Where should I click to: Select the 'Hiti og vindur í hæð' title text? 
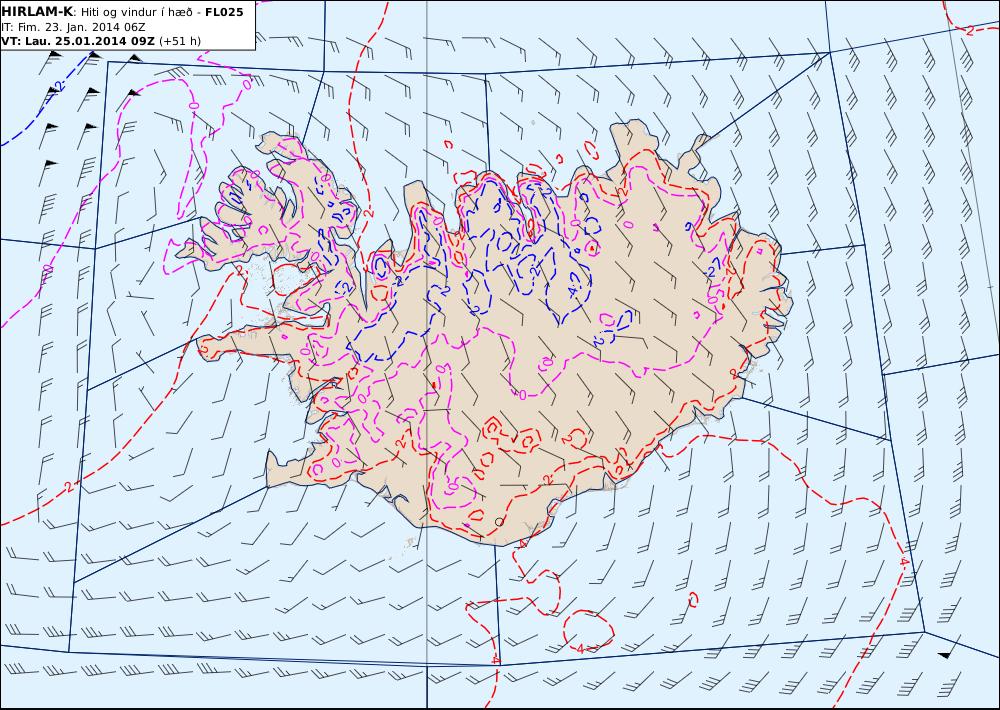(136, 12)
